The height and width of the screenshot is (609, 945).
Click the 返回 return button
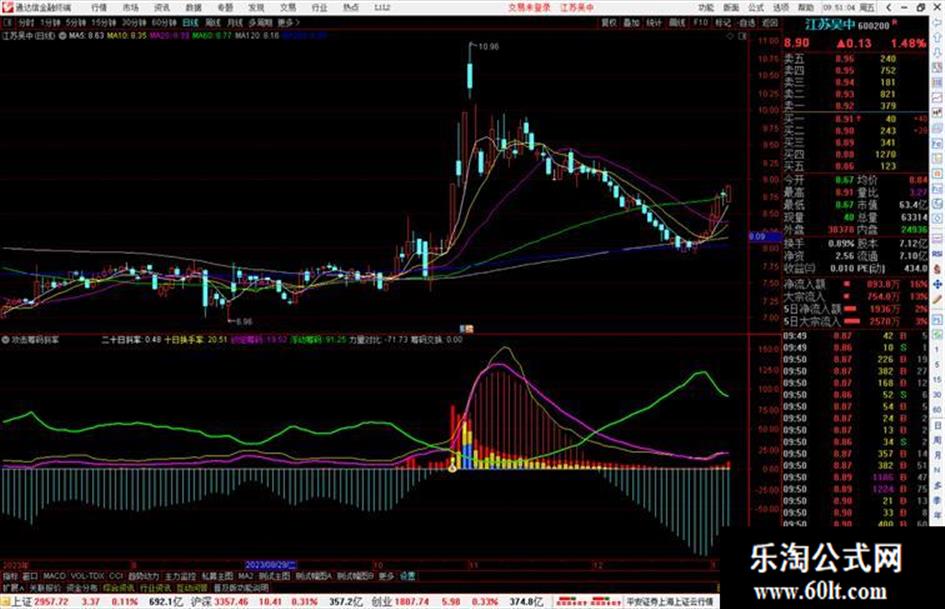[770, 22]
